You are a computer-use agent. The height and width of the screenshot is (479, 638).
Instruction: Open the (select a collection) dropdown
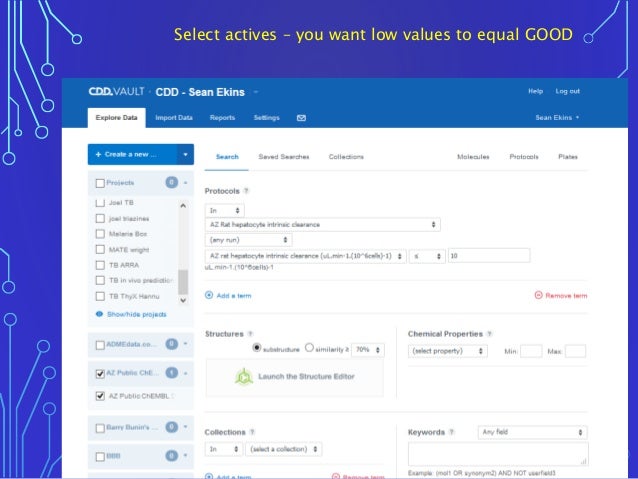(284, 449)
